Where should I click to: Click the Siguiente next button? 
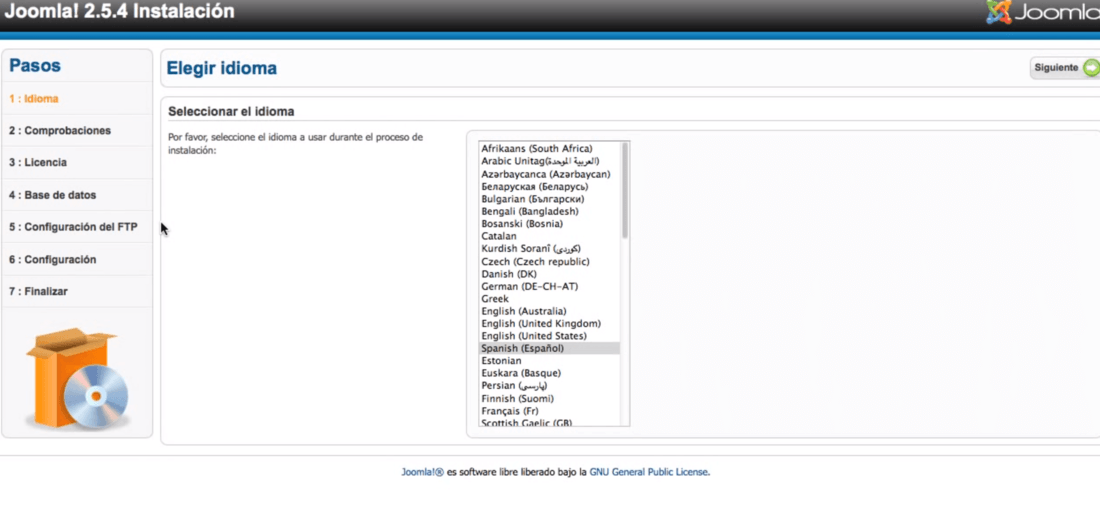[1065, 68]
